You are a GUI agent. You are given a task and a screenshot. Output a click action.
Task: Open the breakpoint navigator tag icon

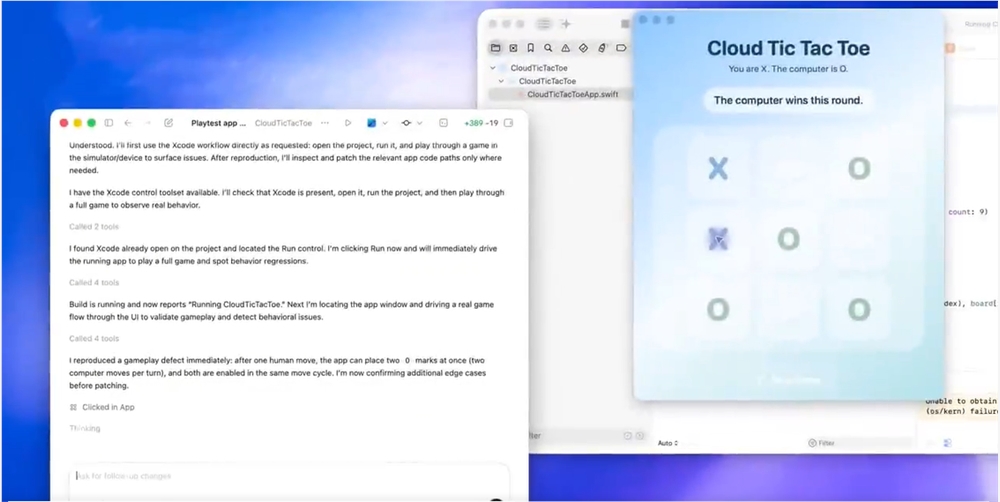[x=619, y=47]
